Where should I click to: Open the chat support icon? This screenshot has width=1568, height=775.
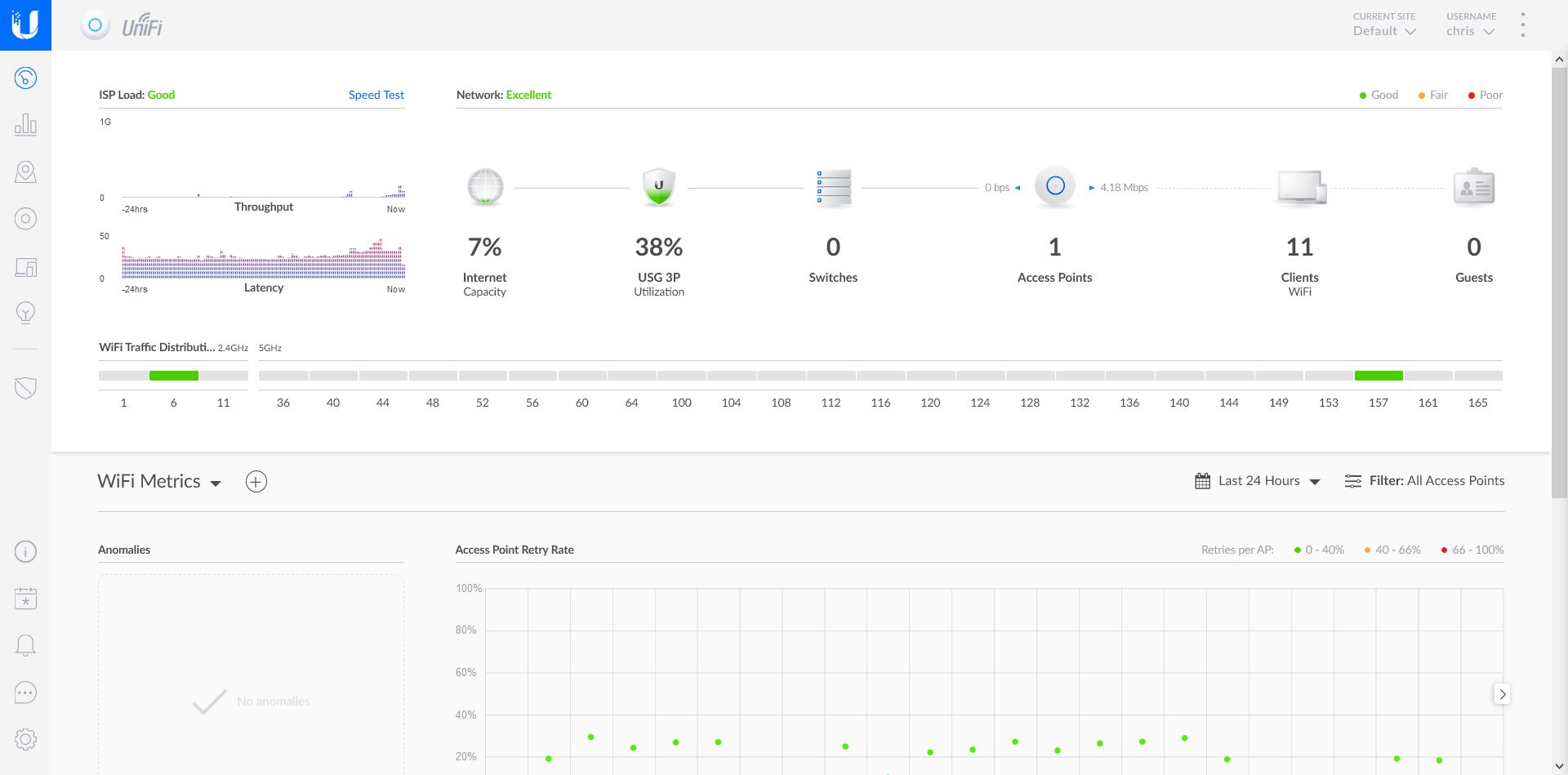[x=25, y=692]
